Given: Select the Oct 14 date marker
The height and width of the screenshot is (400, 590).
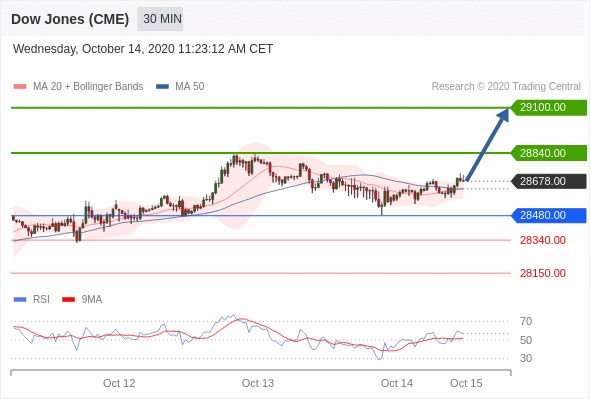Looking at the screenshot, I should click(397, 383).
